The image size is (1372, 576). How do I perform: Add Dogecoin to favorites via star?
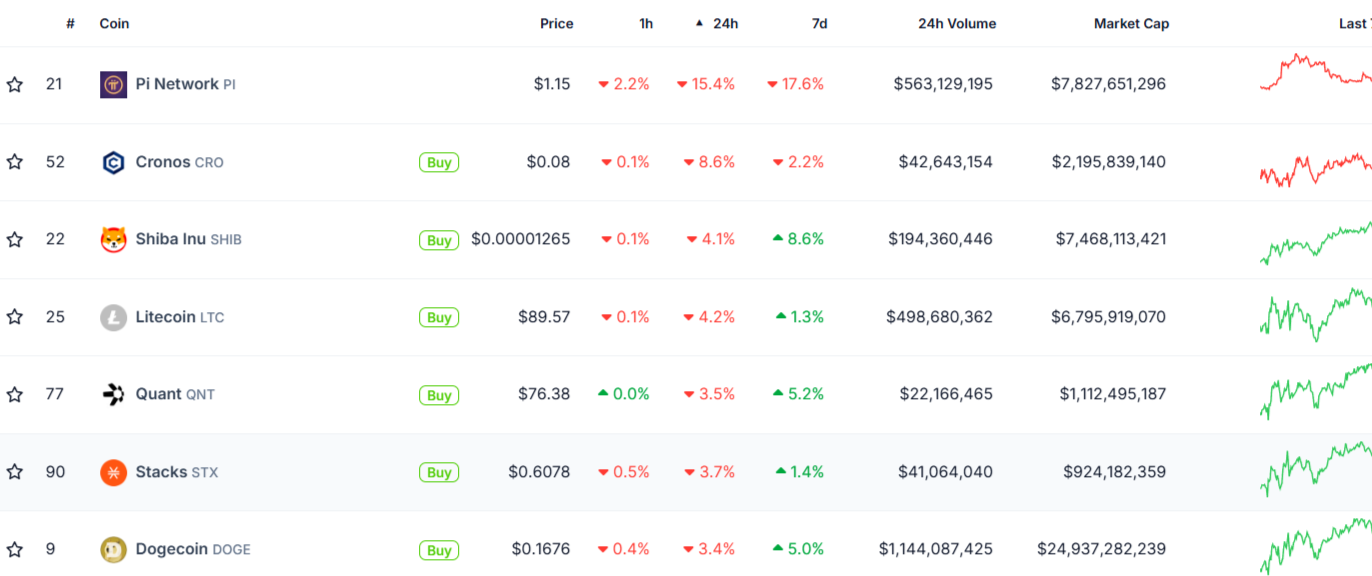[15, 550]
